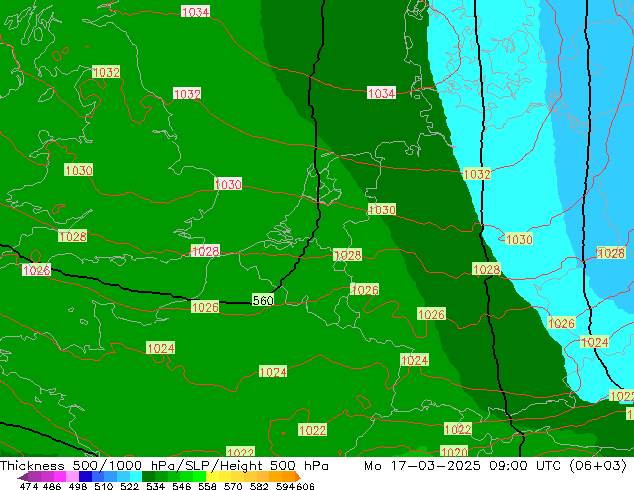Viewport: 634px width, 490px height.
Task: Click the 546 legend value
Action: pyautogui.click(x=181, y=486)
